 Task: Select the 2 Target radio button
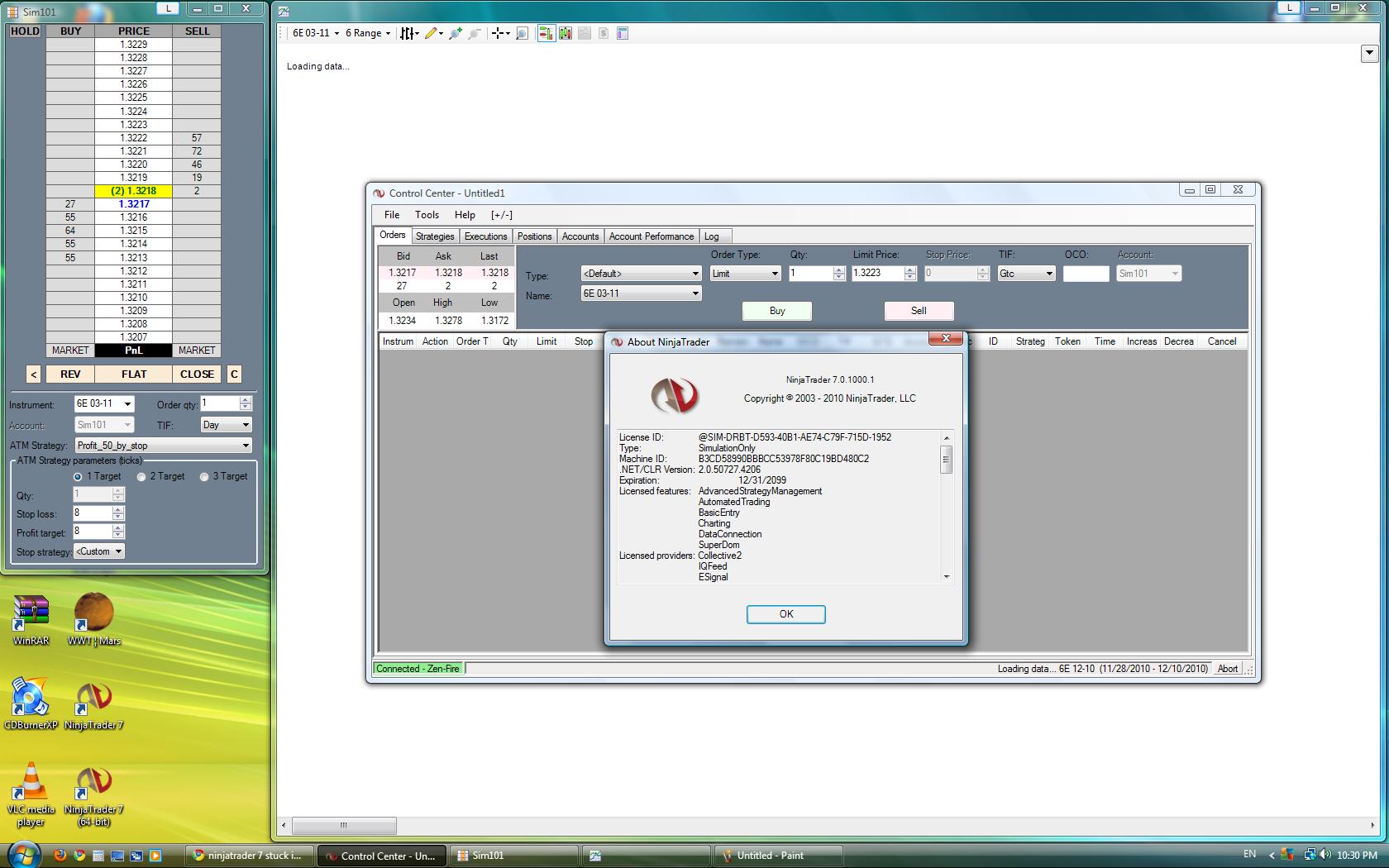[141, 477]
